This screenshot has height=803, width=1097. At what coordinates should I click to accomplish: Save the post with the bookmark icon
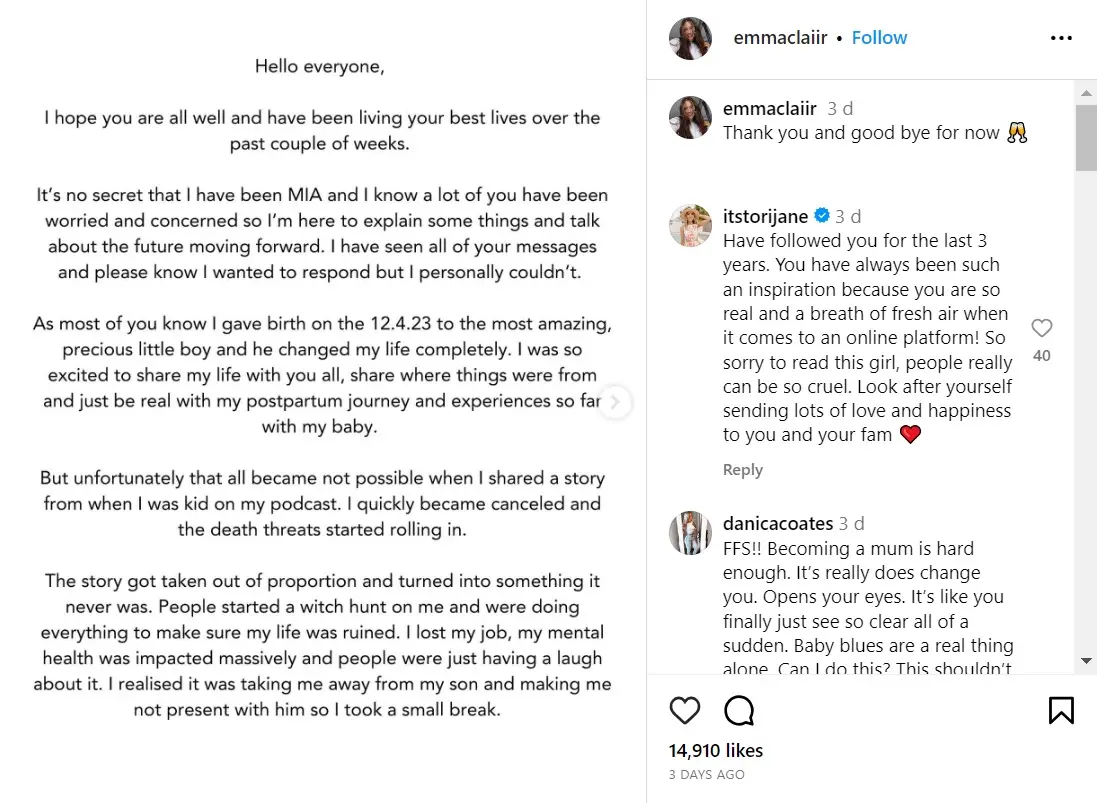[x=1063, y=710]
